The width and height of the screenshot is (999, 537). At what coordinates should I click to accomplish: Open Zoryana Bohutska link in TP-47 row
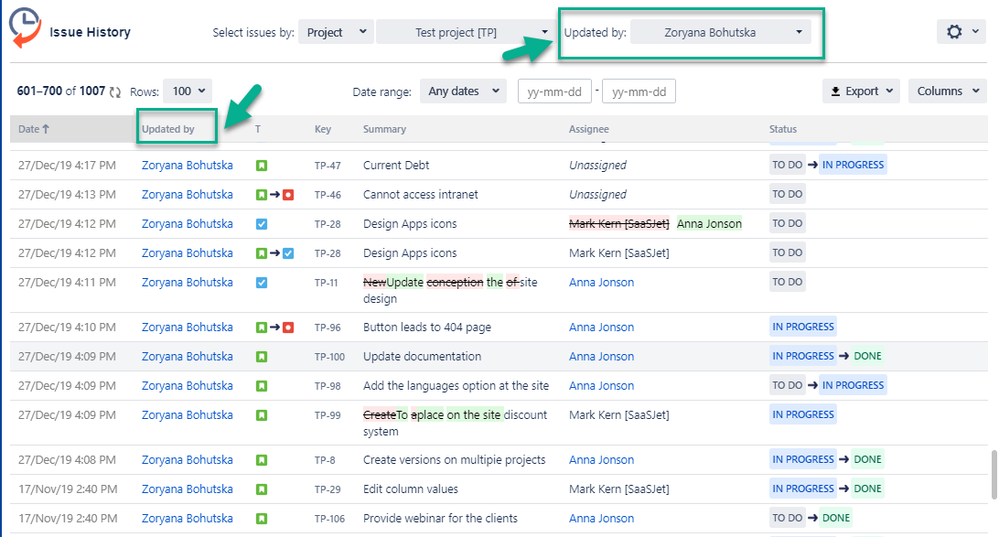[x=187, y=165]
